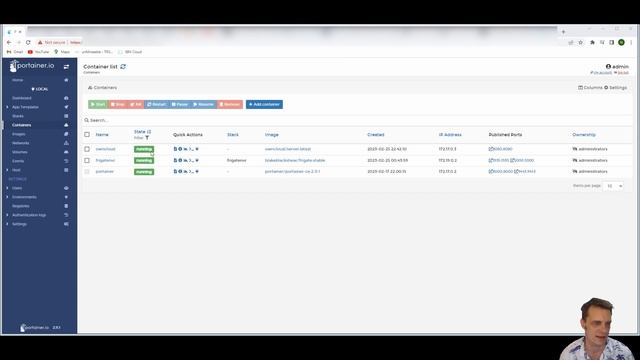The image size is (640, 360).
Task: Click the Resume button
Action: [204, 104]
